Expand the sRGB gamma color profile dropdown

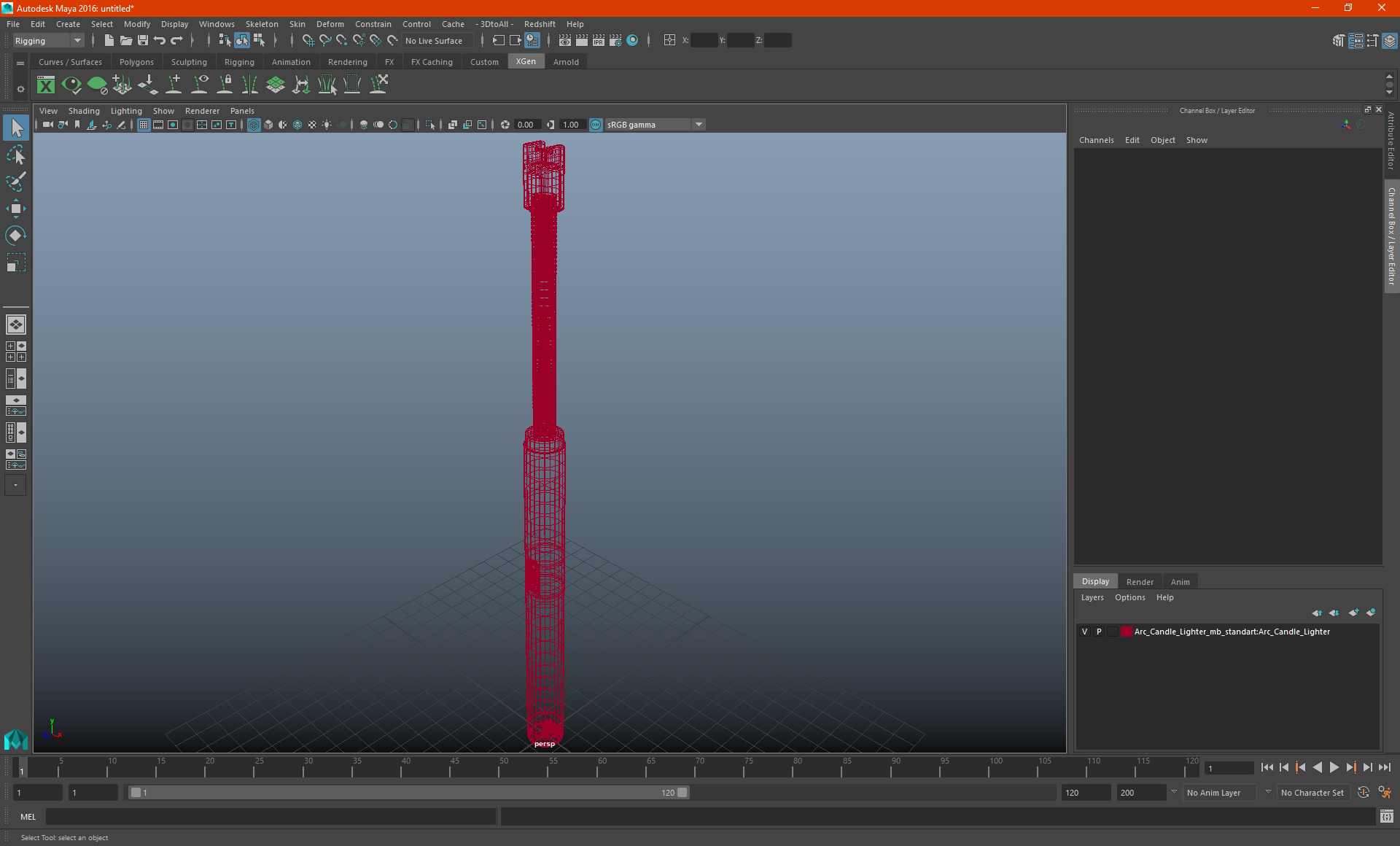(x=701, y=124)
